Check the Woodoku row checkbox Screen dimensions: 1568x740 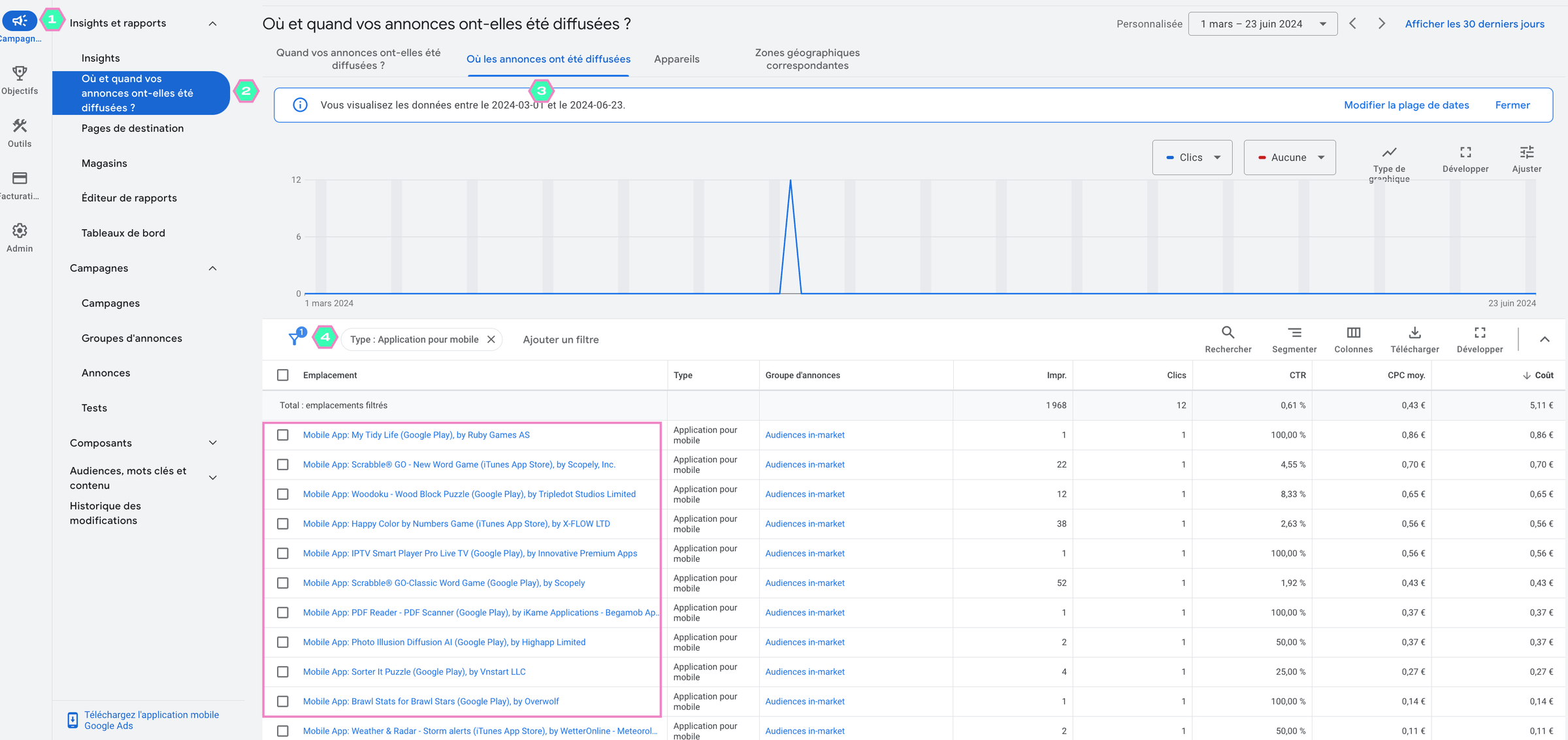tap(283, 494)
